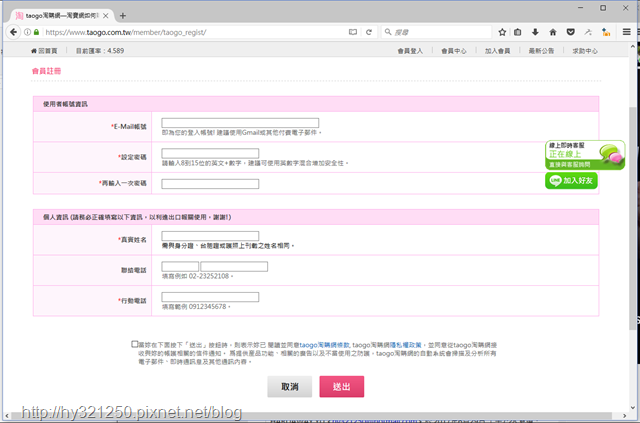Screen dimensions: 640x423
Task: Click the 行動電話 input field
Action: coord(210,297)
